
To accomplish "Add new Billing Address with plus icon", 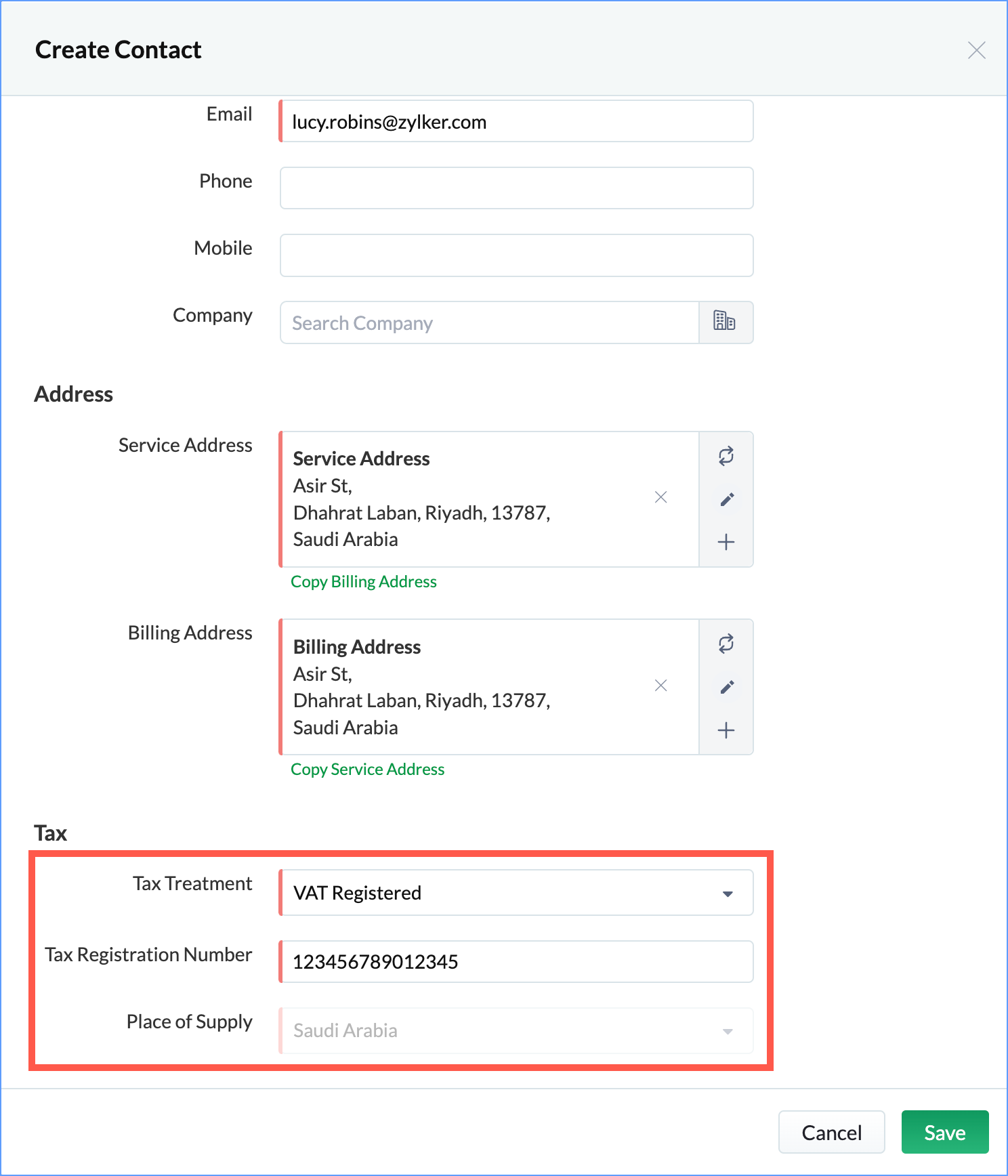I will click(x=726, y=730).
